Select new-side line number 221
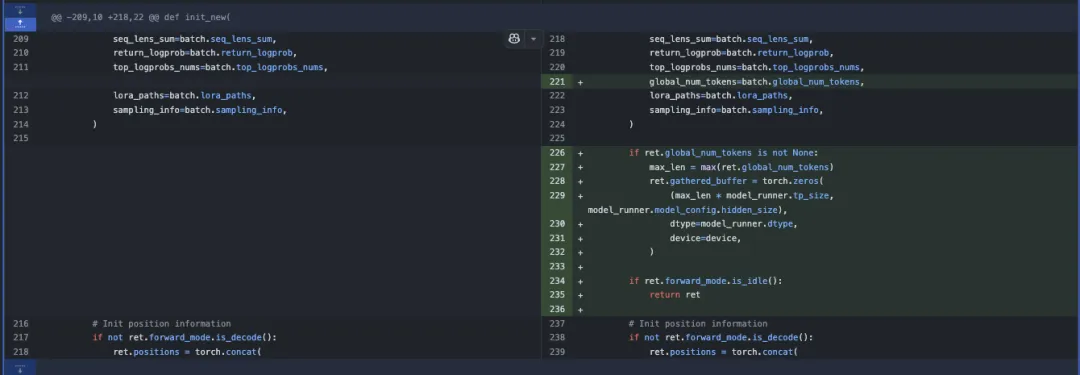The height and width of the screenshot is (375, 1080). (x=557, y=81)
